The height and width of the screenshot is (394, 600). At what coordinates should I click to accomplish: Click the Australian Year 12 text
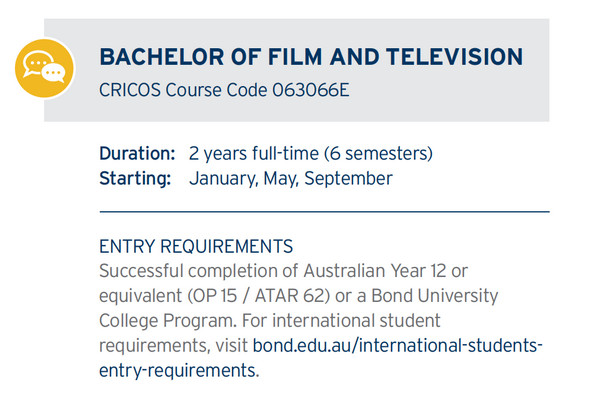tap(375, 271)
